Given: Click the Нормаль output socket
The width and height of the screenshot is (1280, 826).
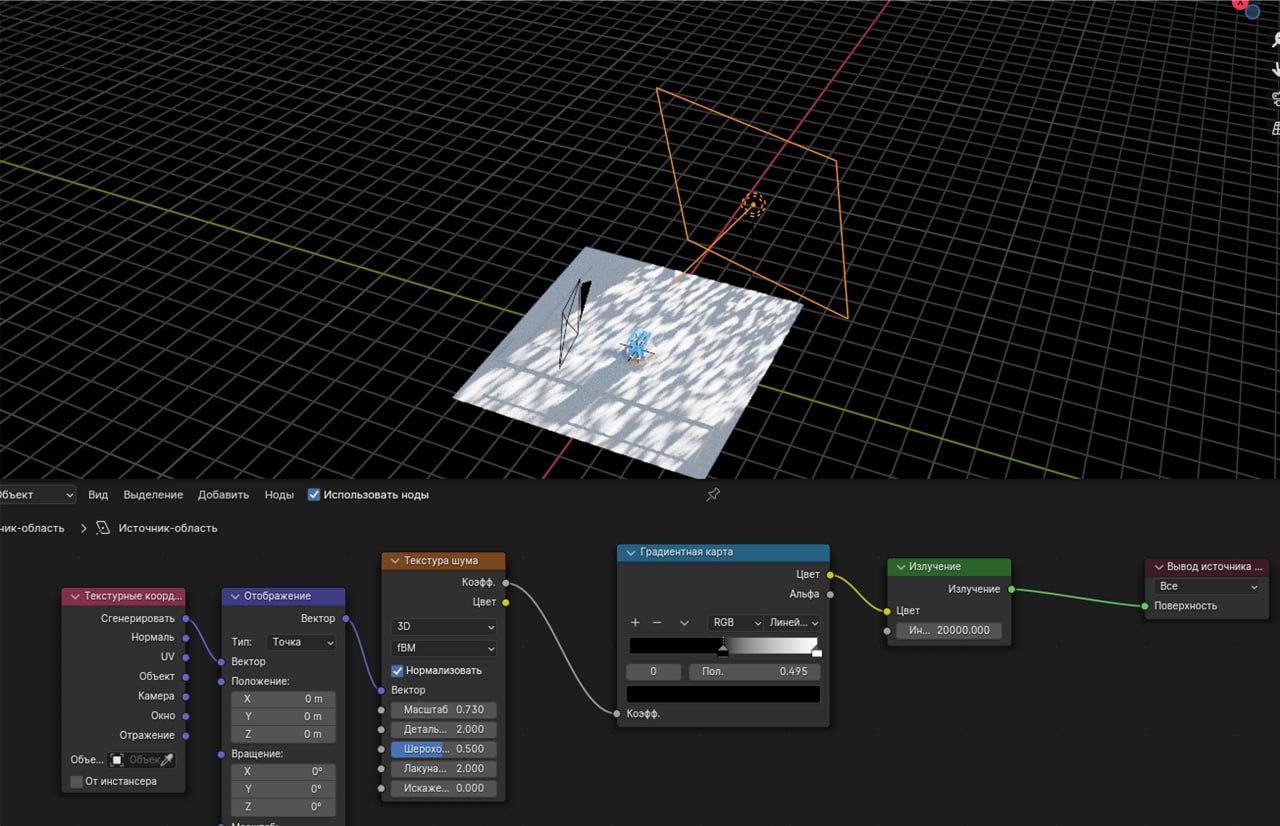Looking at the screenshot, I should point(186,637).
